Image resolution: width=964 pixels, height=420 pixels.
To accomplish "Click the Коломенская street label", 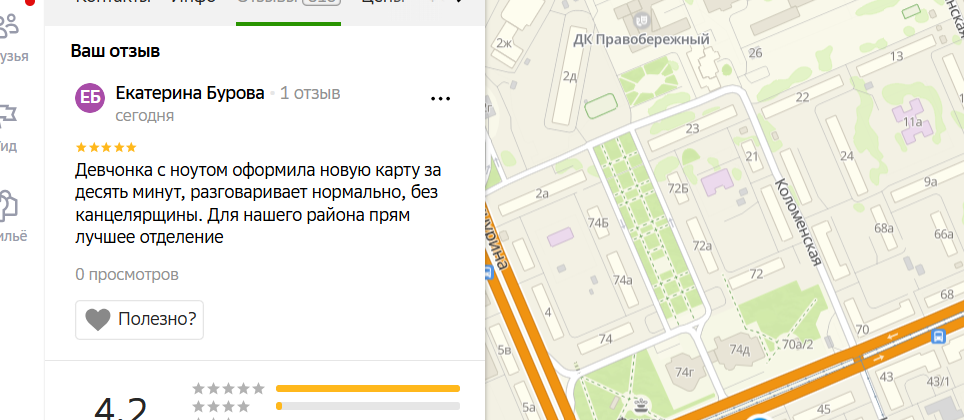I will coord(799,222).
